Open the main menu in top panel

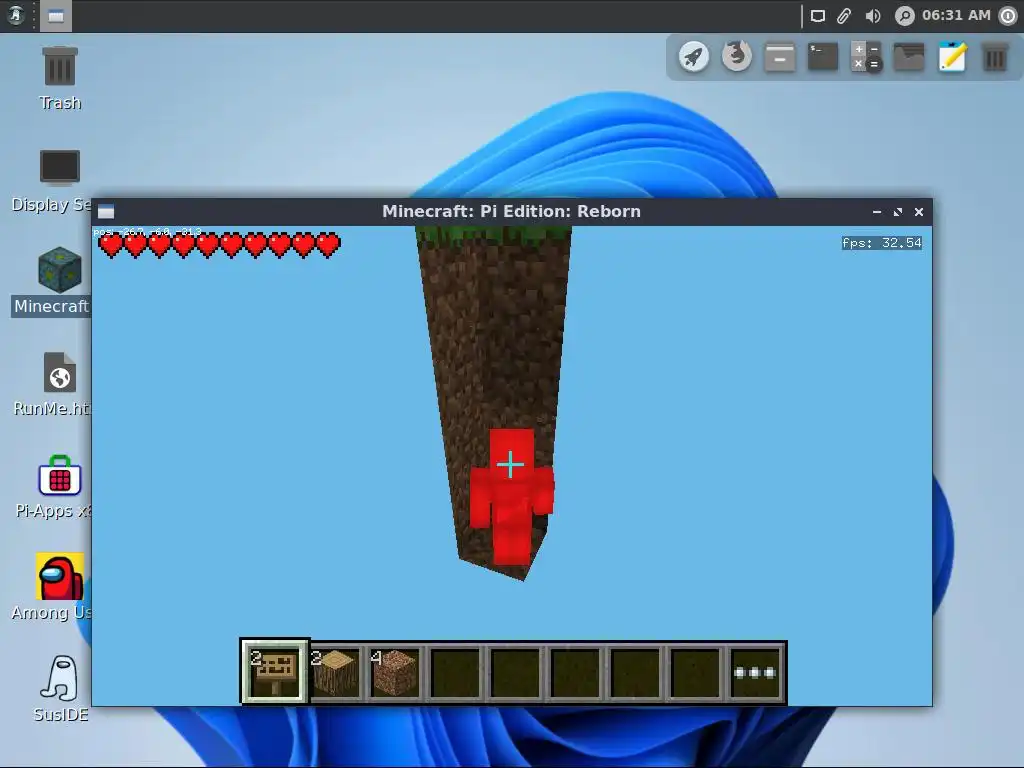pos(16,15)
